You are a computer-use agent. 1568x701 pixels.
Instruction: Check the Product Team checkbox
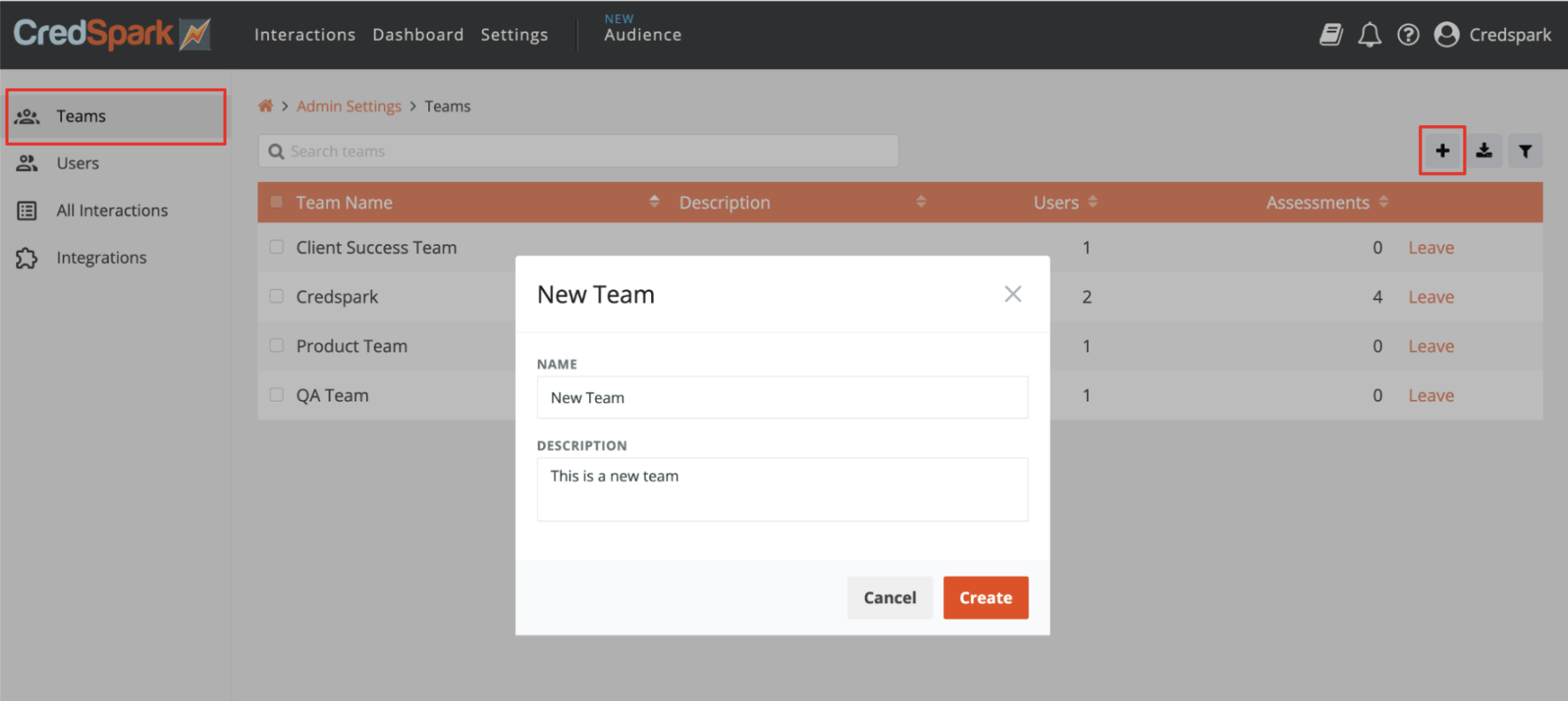click(x=277, y=345)
